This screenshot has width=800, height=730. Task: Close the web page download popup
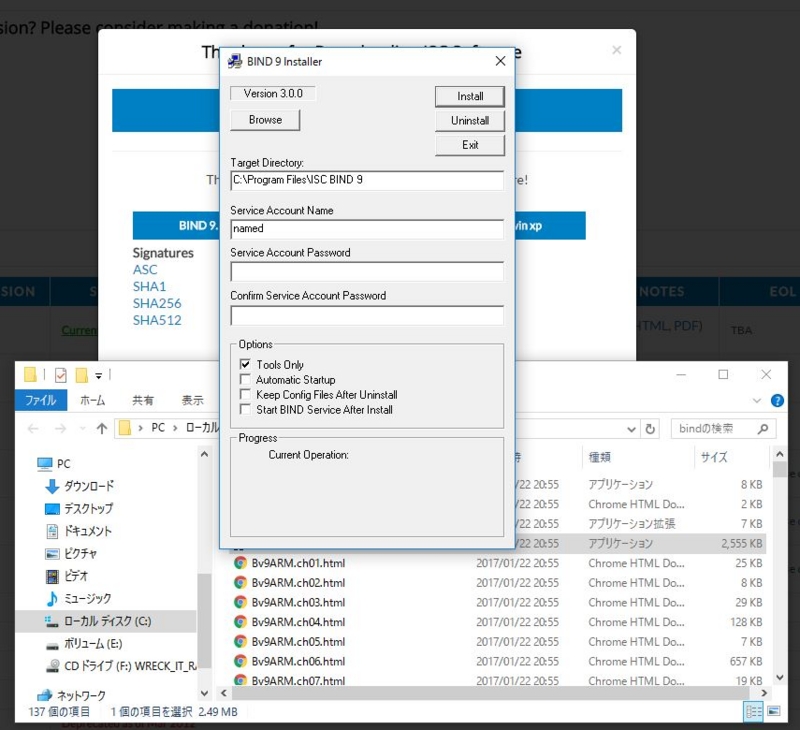click(x=616, y=50)
